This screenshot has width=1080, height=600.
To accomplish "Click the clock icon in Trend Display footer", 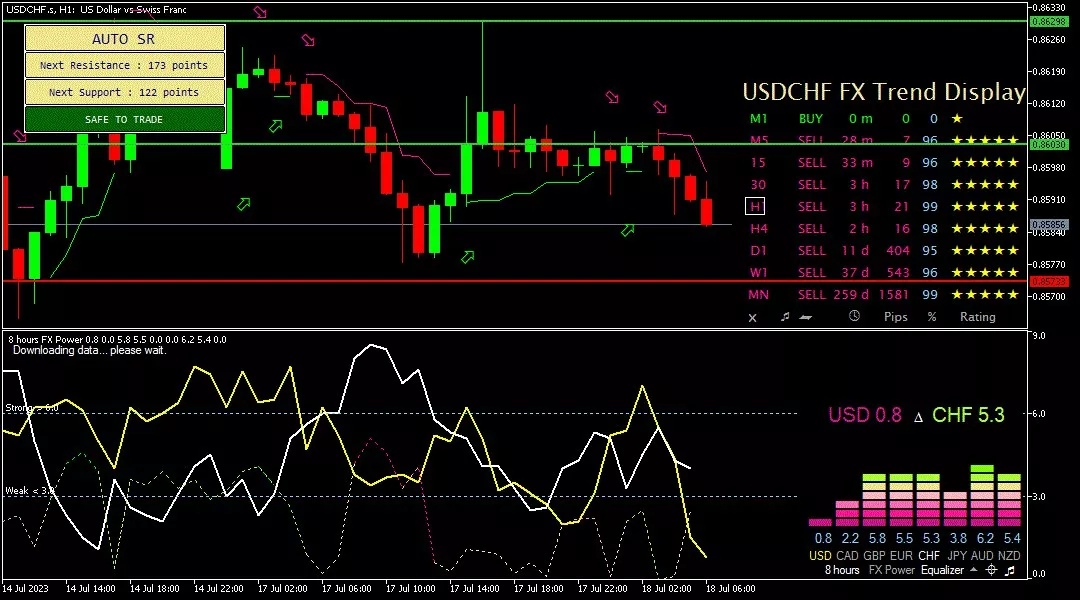I will (x=854, y=317).
